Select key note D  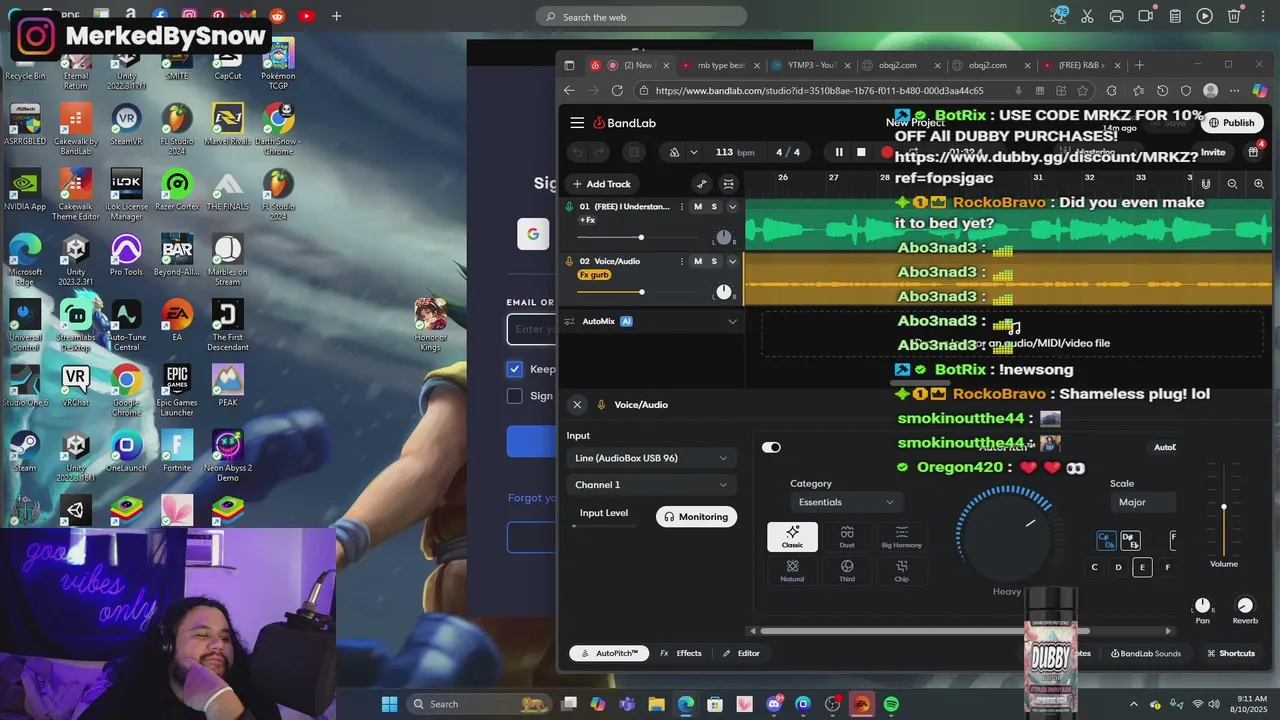(x=1118, y=567)
